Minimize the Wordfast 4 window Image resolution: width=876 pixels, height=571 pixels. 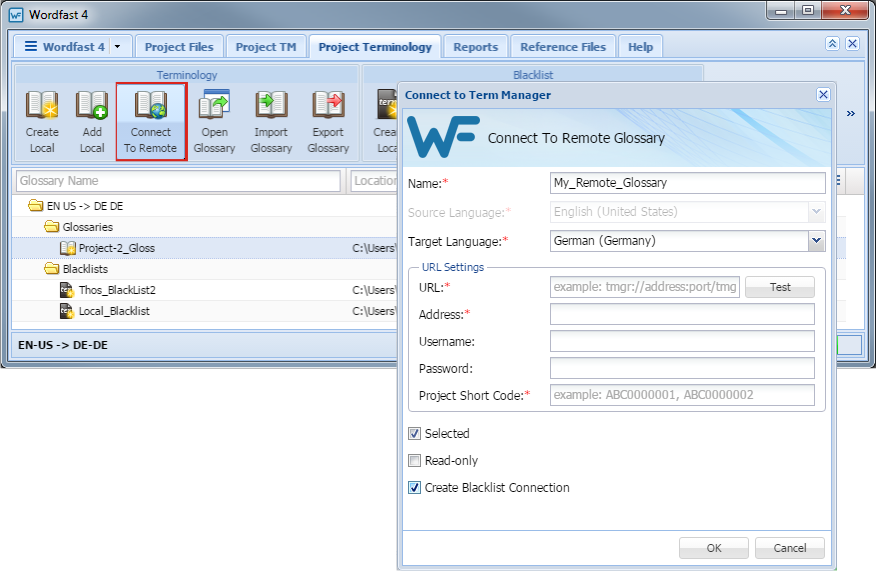click(x=780, y=11)
